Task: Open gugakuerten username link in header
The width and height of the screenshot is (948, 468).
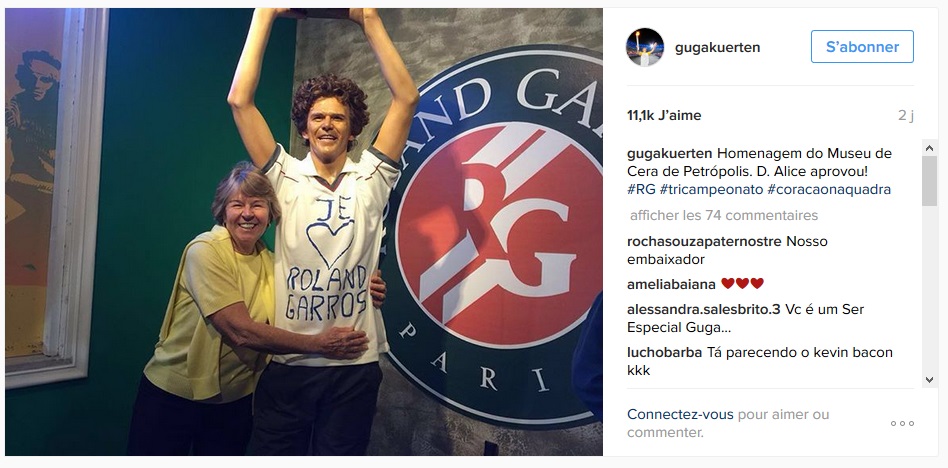Action: tap(717, 47)
